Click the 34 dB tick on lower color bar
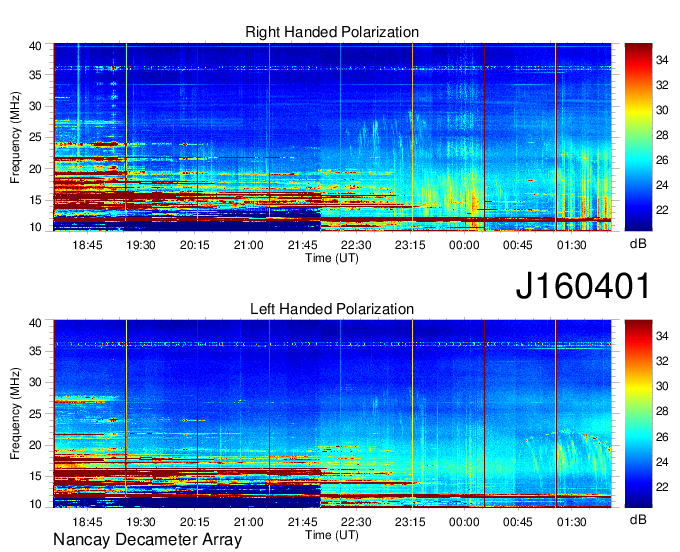Screen dimensions: 680x552 (662, 336)
